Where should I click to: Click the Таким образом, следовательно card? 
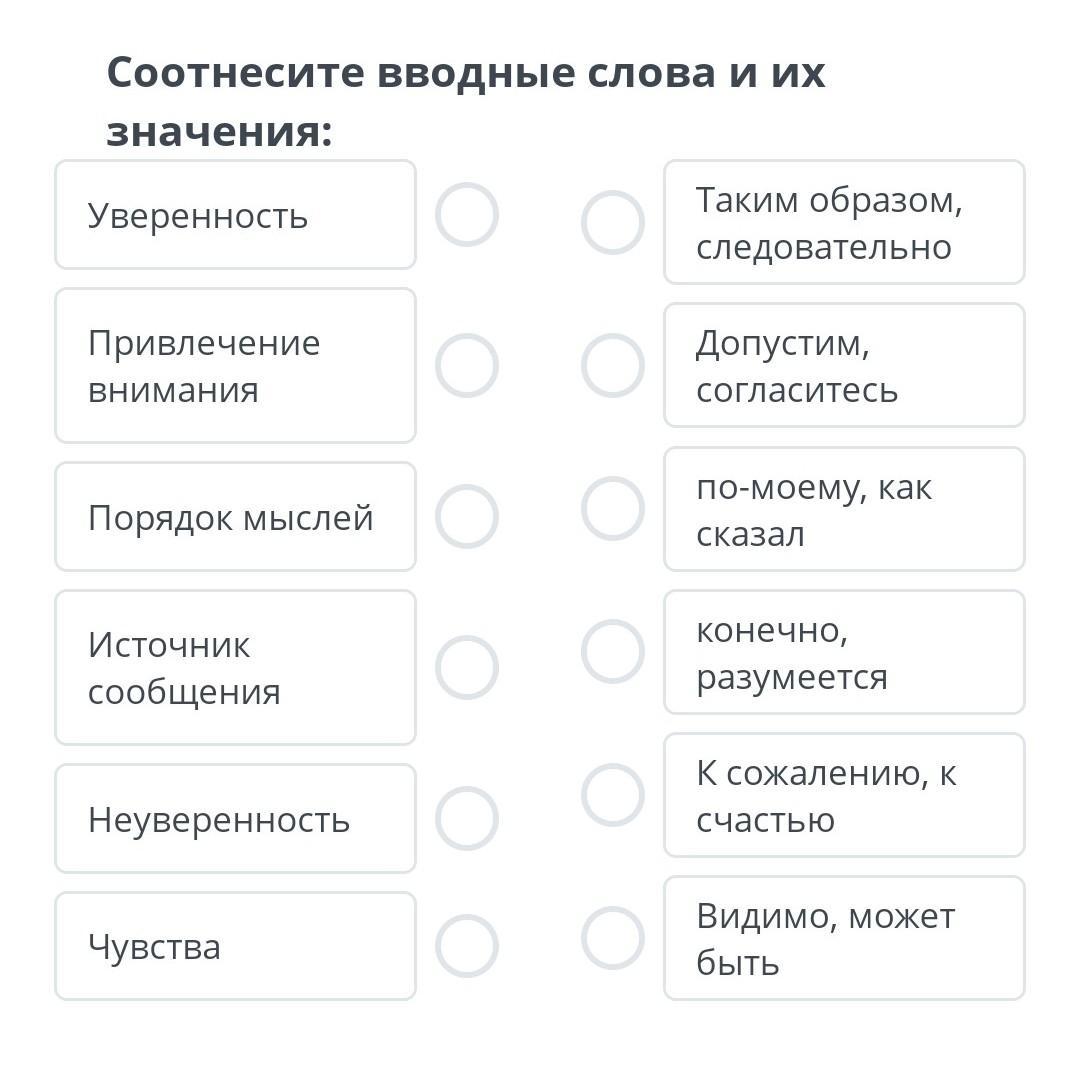(x=844, y=222)
